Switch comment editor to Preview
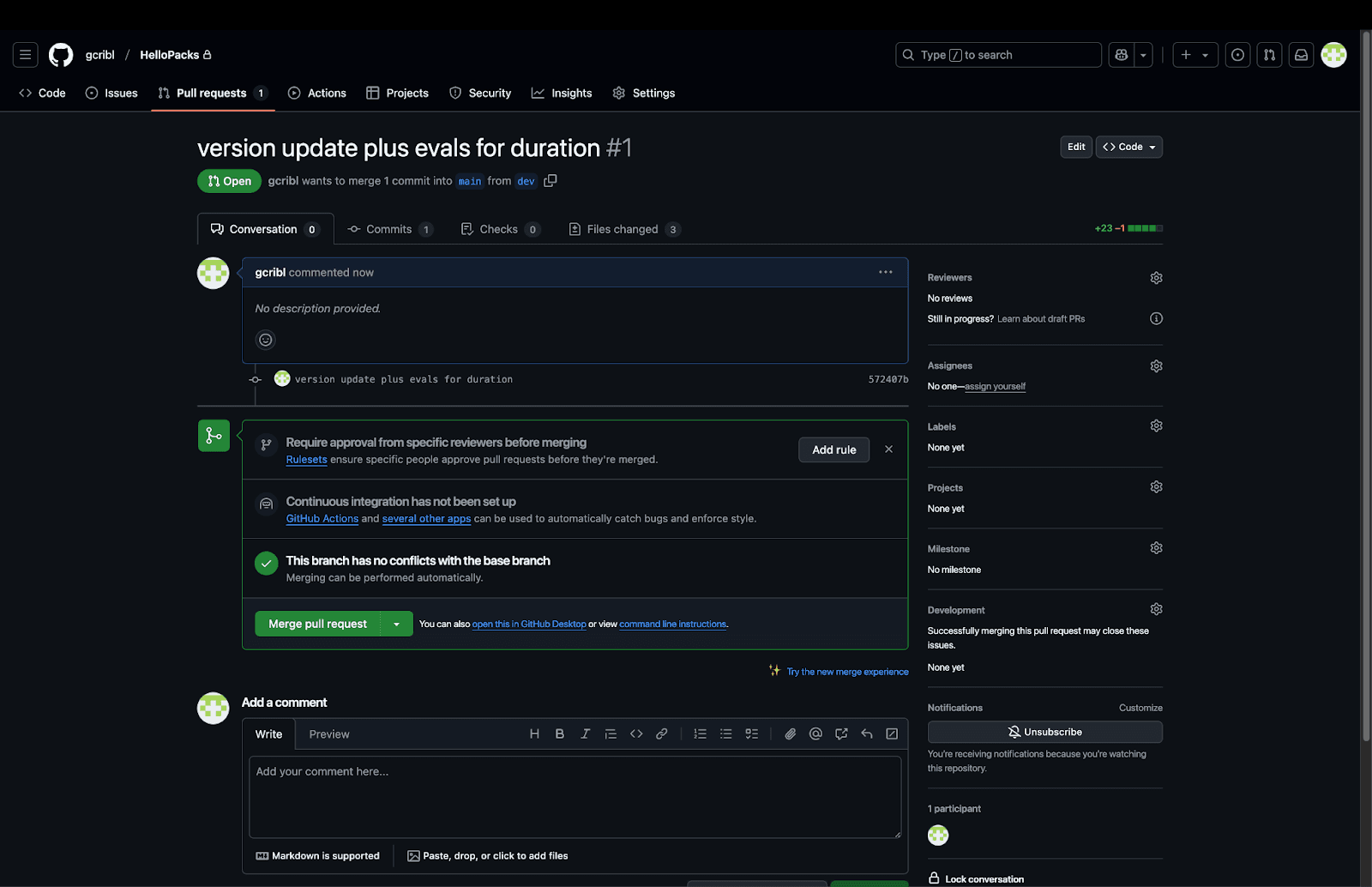1372x887 pixels. [329, 734]
